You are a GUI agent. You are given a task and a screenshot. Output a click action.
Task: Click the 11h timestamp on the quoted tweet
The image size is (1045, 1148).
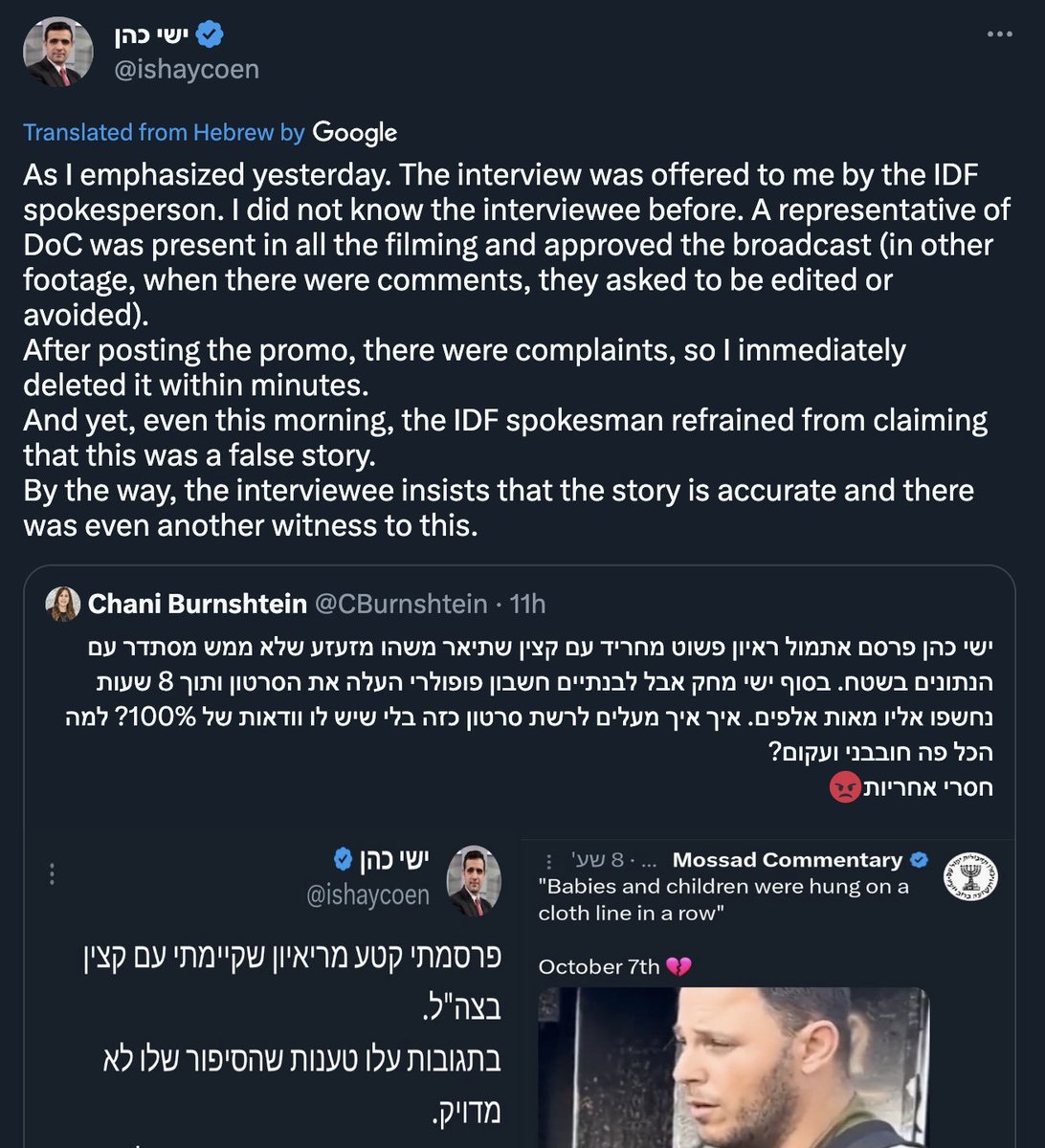527,604
